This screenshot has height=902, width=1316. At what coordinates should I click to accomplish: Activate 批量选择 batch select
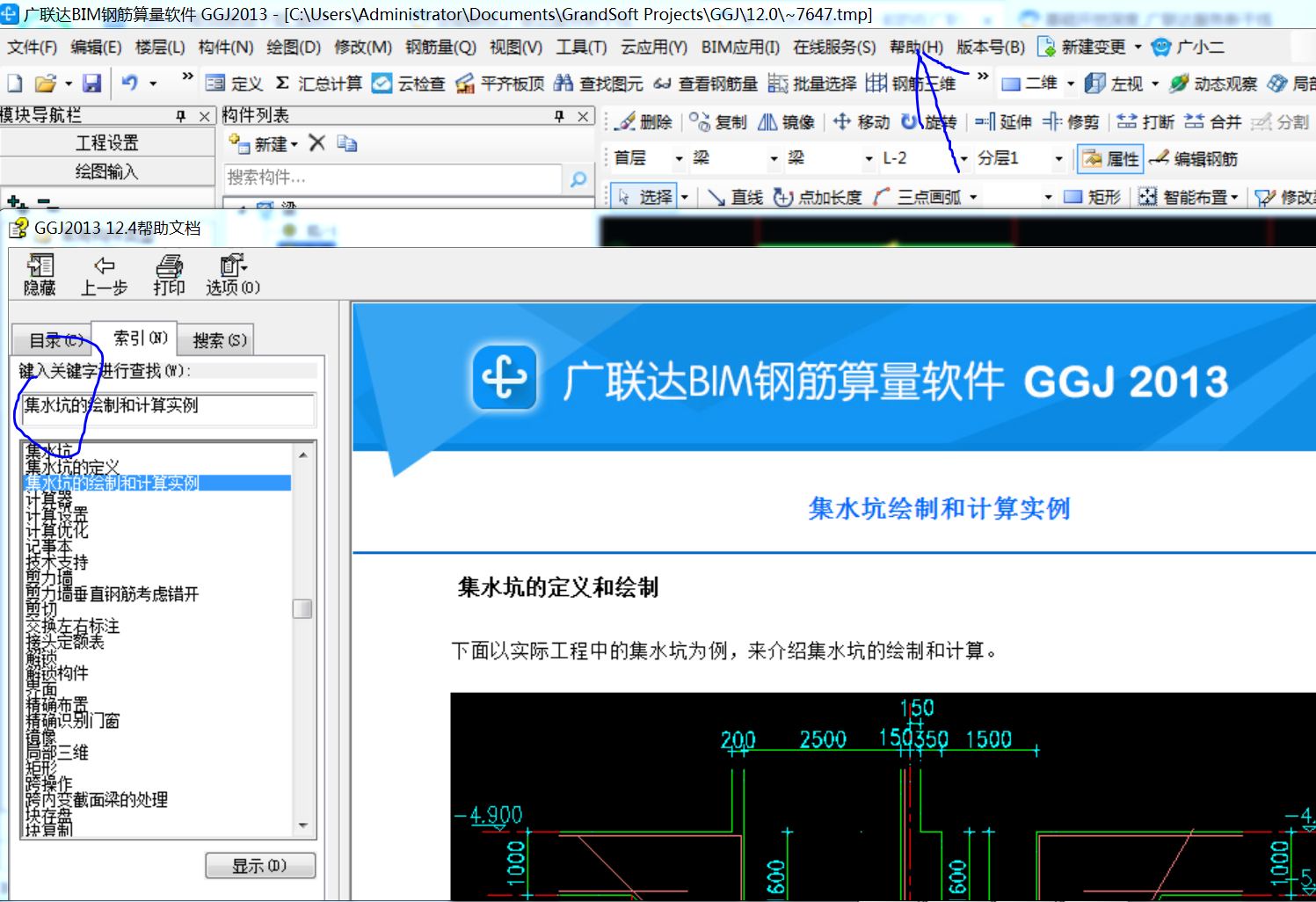tap(811, 83)
